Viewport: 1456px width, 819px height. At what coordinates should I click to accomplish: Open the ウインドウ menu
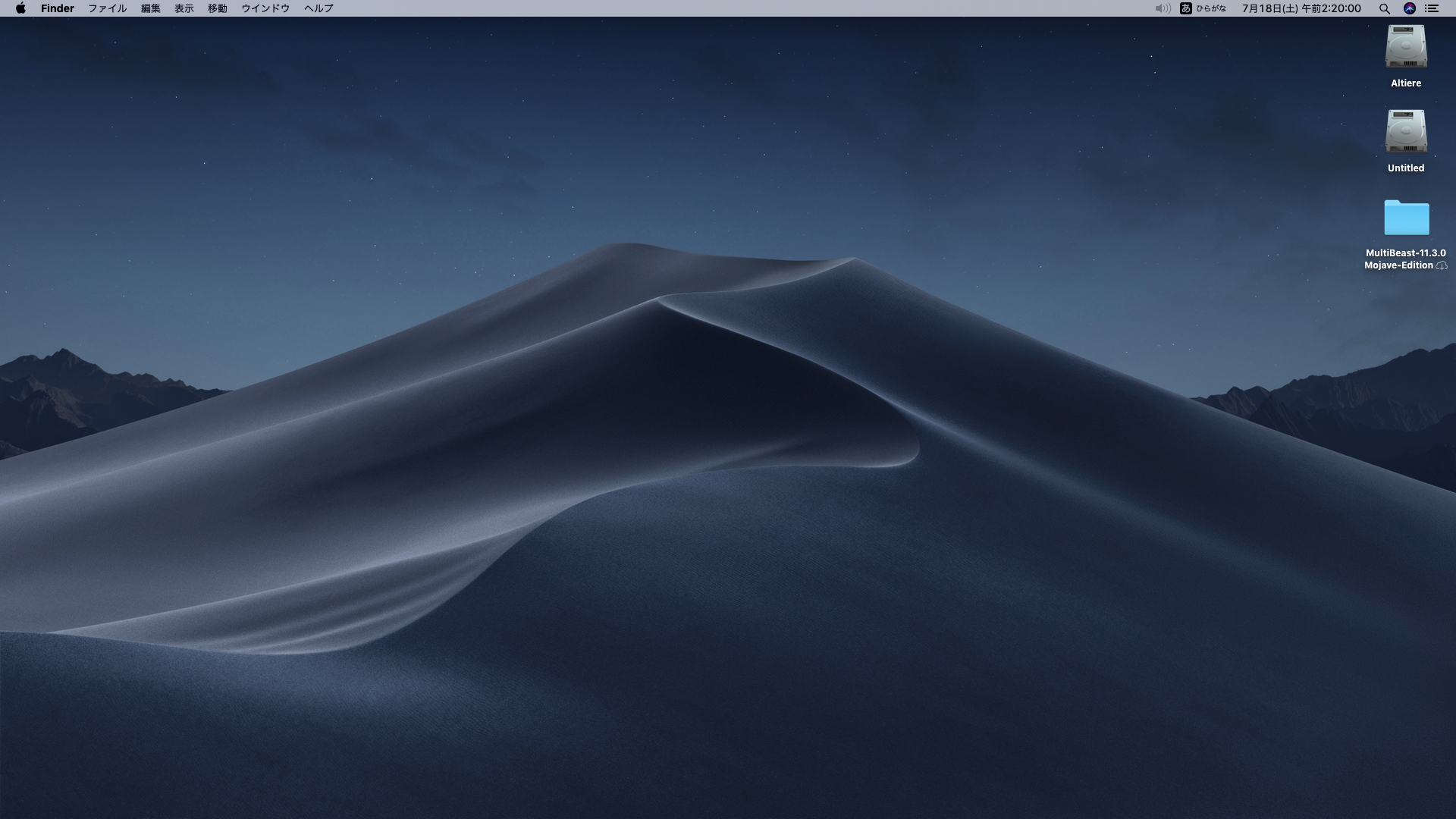pos(265,8)
